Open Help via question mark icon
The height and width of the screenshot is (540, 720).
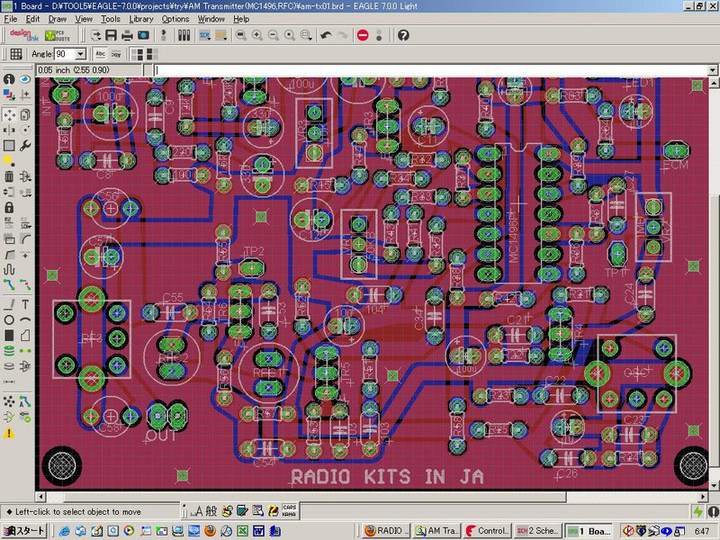click(x=403, y=35)
